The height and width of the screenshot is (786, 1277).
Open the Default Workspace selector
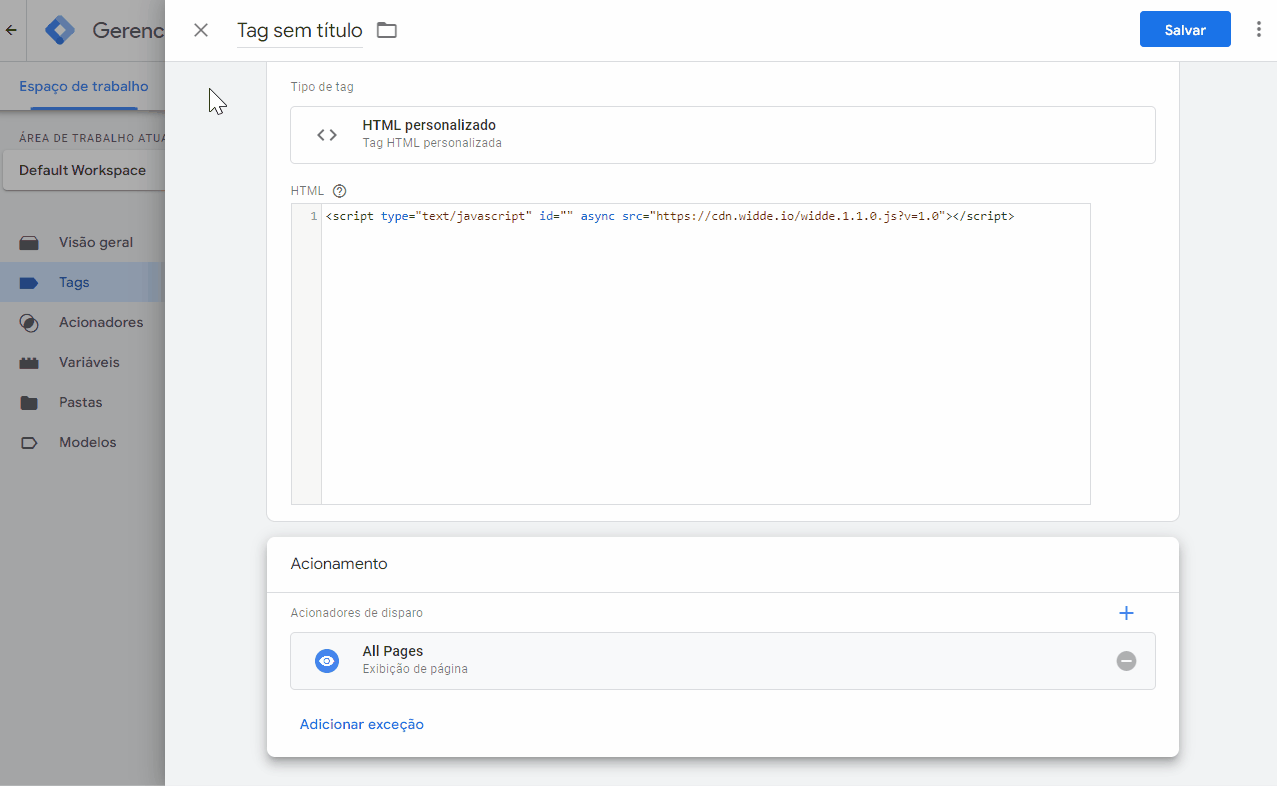(83, 170)
